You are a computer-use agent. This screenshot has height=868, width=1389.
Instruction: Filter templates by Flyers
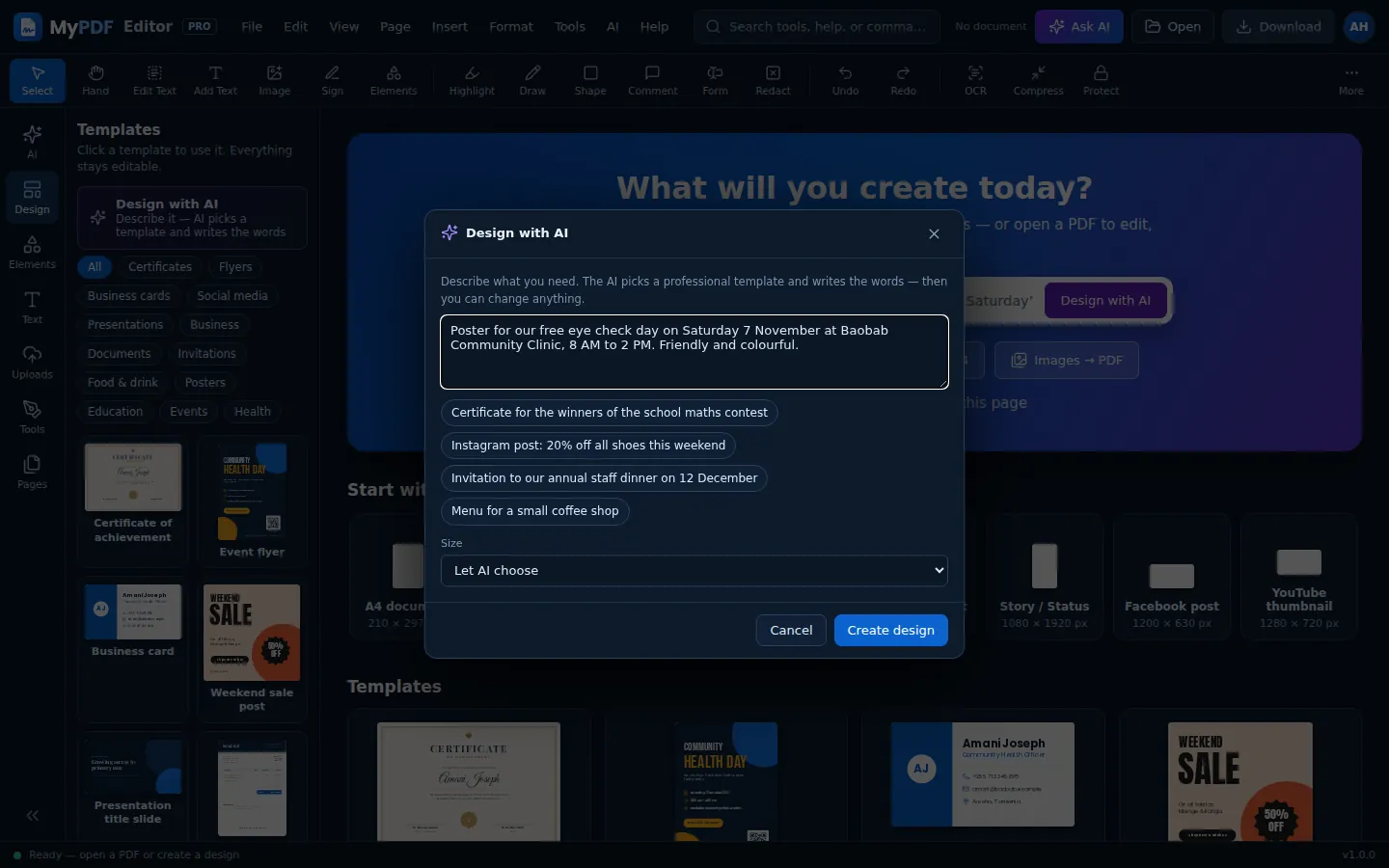(x=235, y=267)
